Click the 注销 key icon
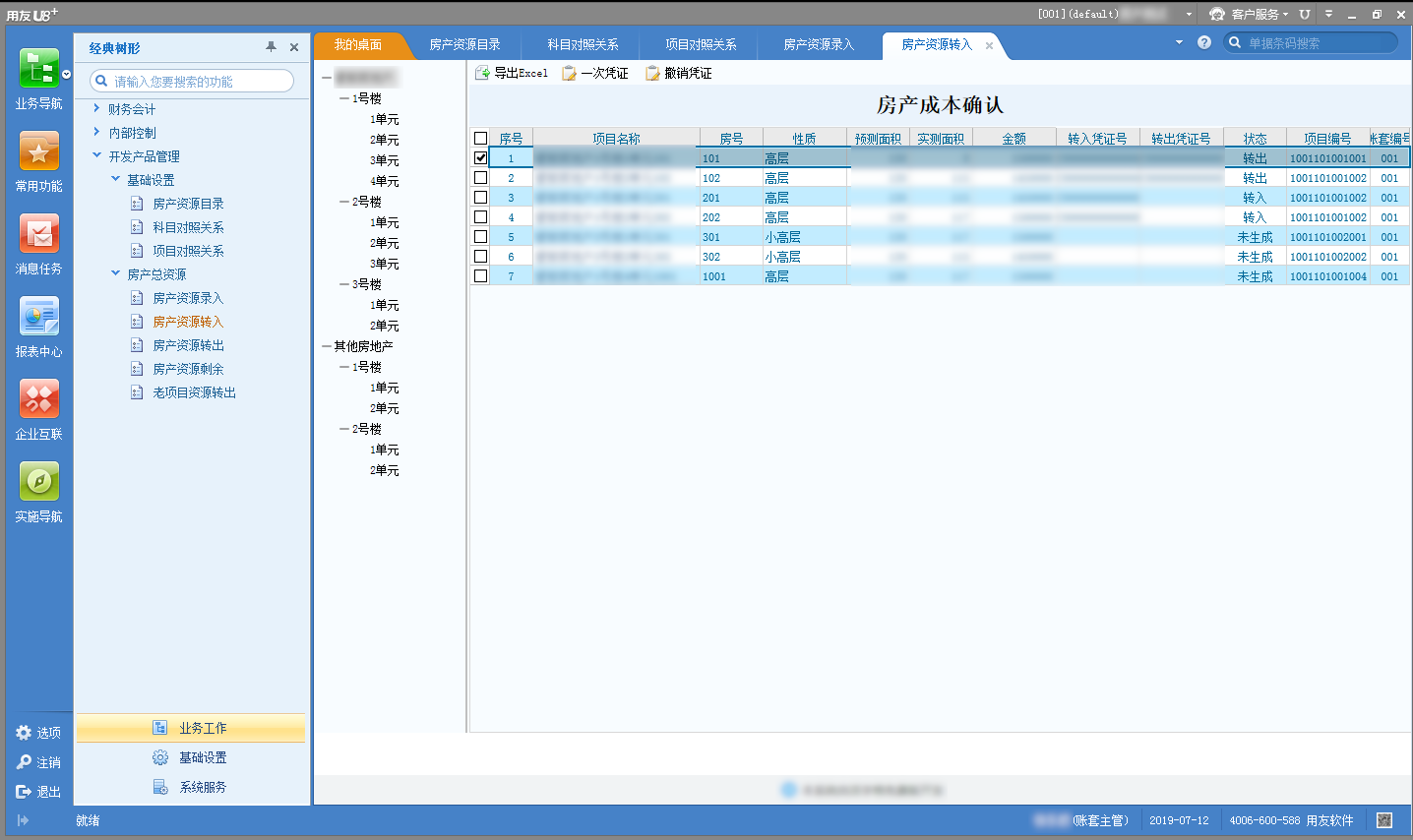The image size is (1413, 840). click(24, 762)
